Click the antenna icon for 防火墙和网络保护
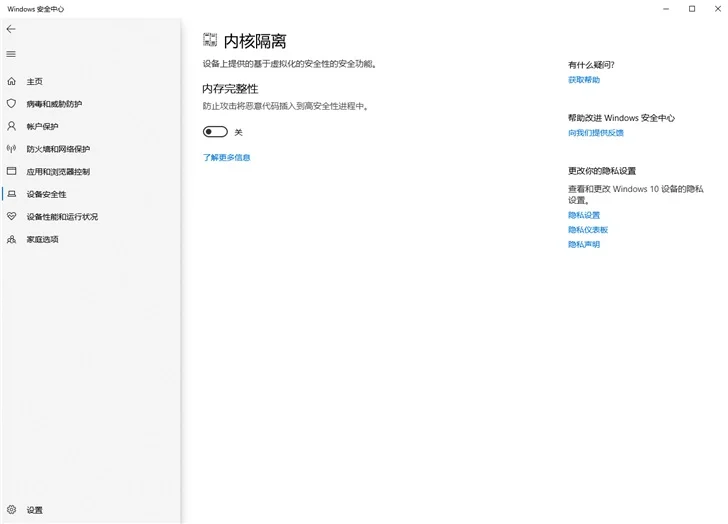Screen dimensions: 728x524 (12, 149)
